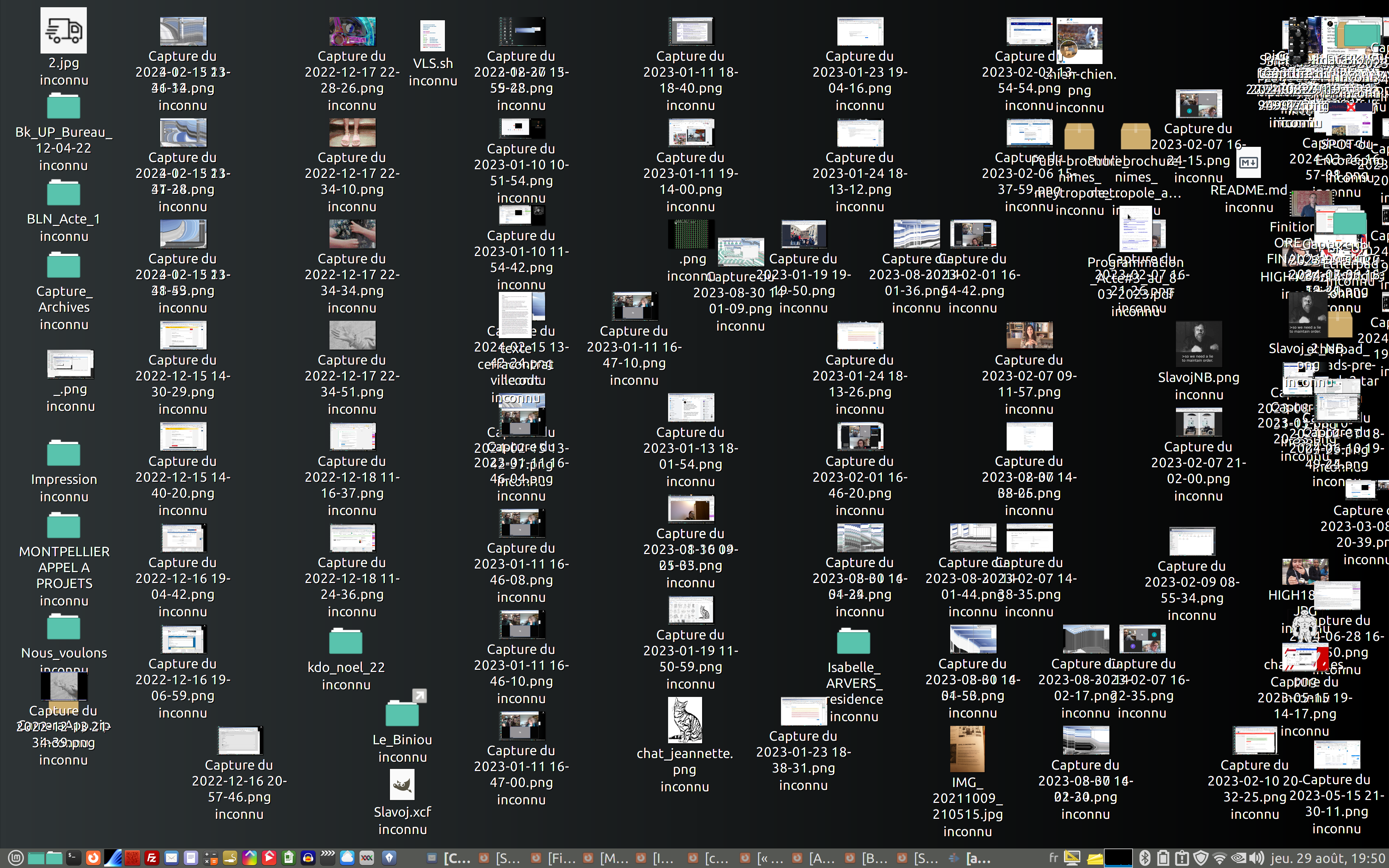
Task: Open the Wi-Fi network tray icon
Action: click(1220, 858)
